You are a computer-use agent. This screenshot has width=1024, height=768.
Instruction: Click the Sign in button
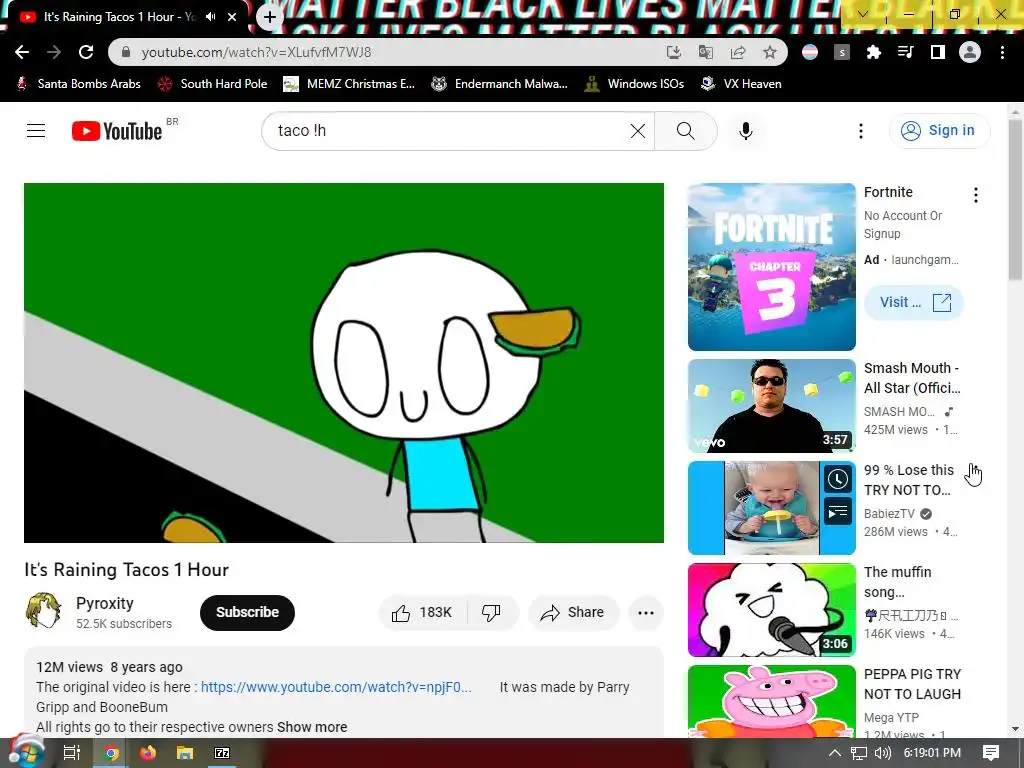(x=939, y=131)
